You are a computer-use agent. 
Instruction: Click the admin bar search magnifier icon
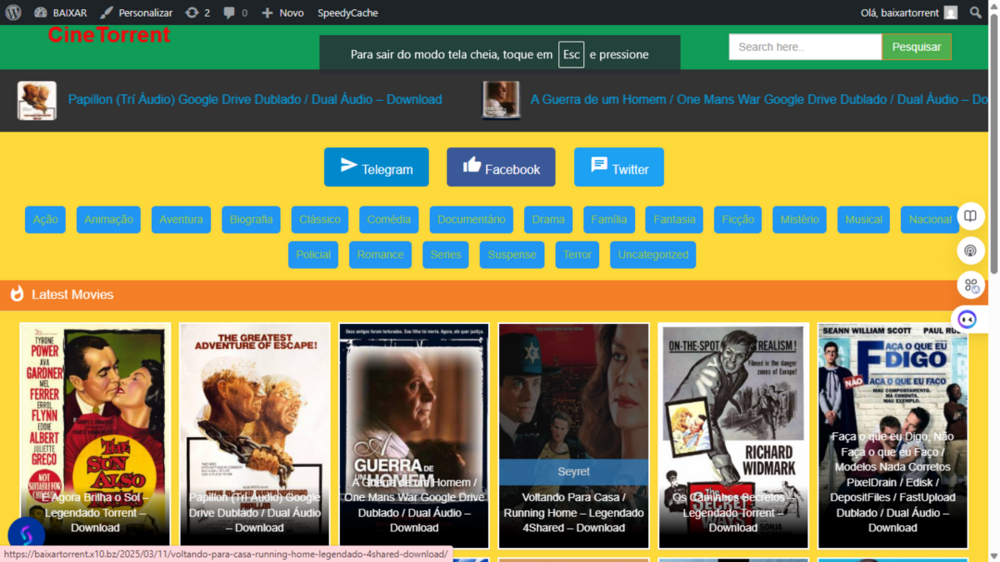[x=975, y=12]
